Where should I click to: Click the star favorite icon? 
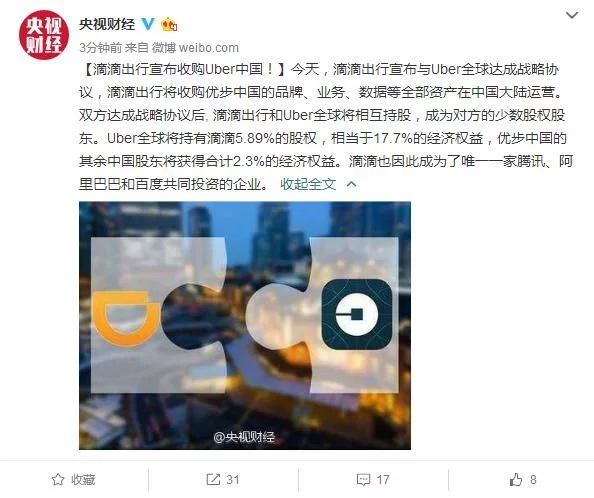58,479
